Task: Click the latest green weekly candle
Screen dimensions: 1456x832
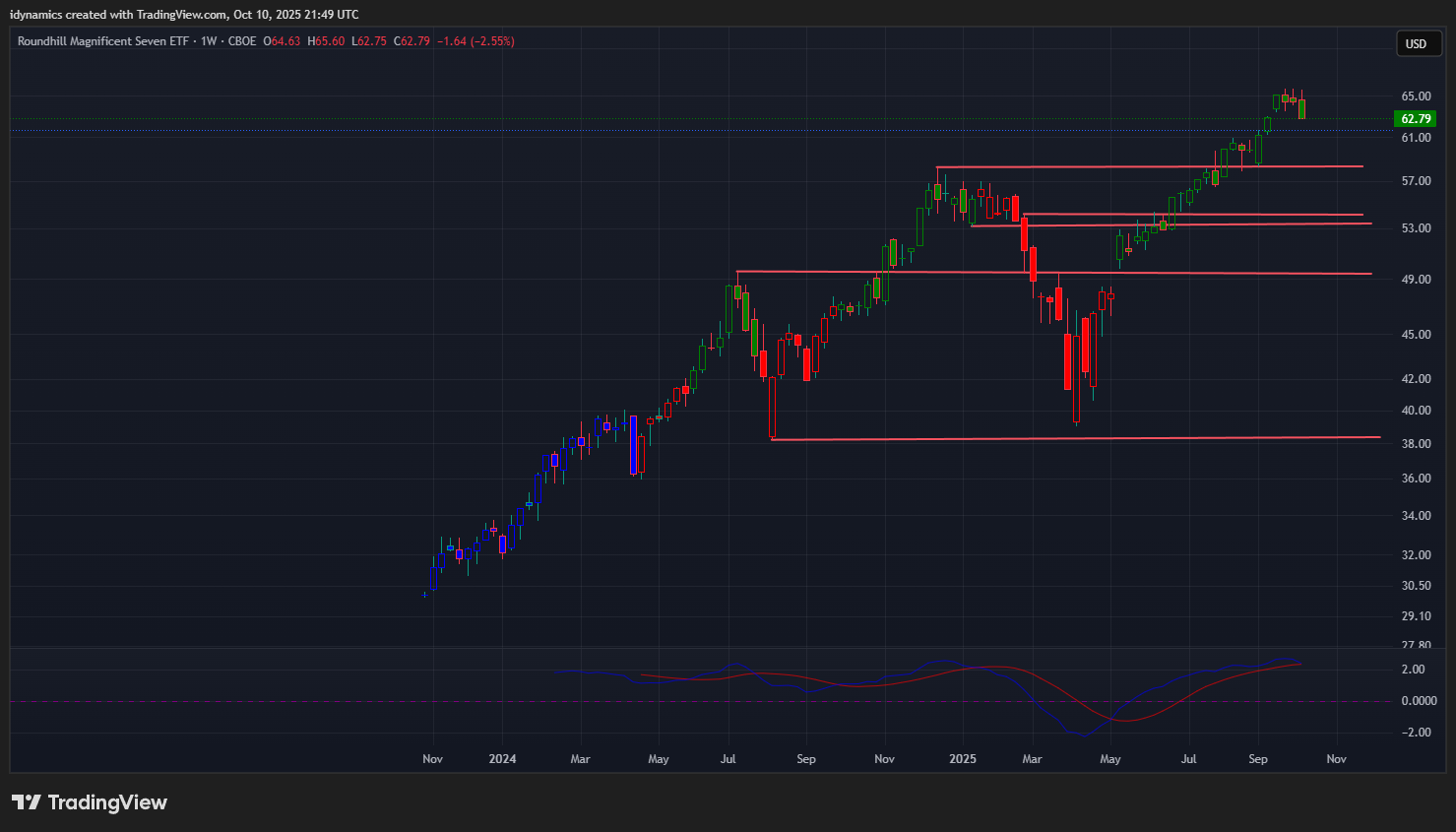Action: click(x=1301, y=108)
